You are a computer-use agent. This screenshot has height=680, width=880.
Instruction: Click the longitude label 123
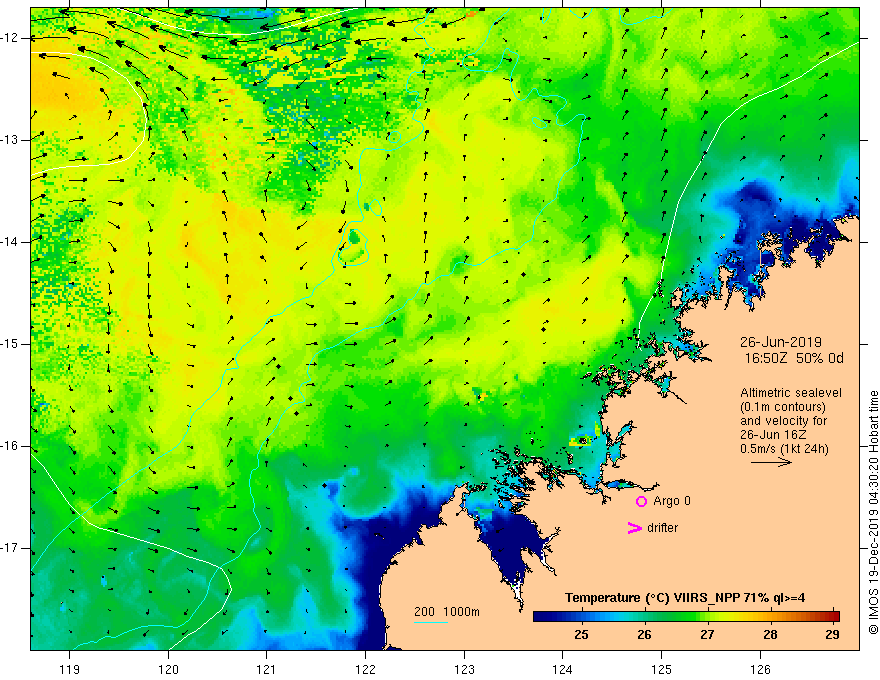click(x=464, y=669)
